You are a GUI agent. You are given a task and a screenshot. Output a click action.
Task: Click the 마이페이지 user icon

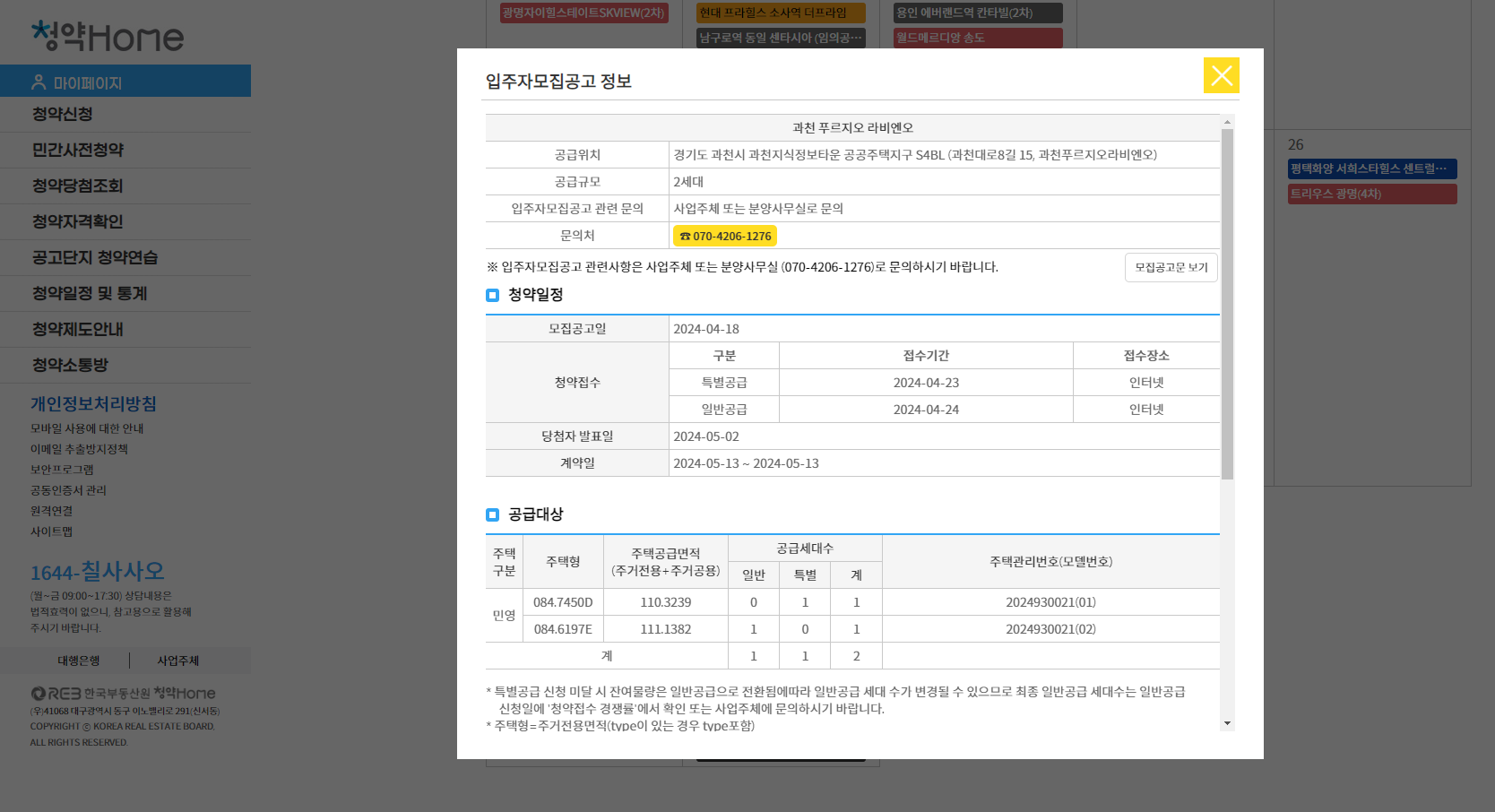[39, 82]
